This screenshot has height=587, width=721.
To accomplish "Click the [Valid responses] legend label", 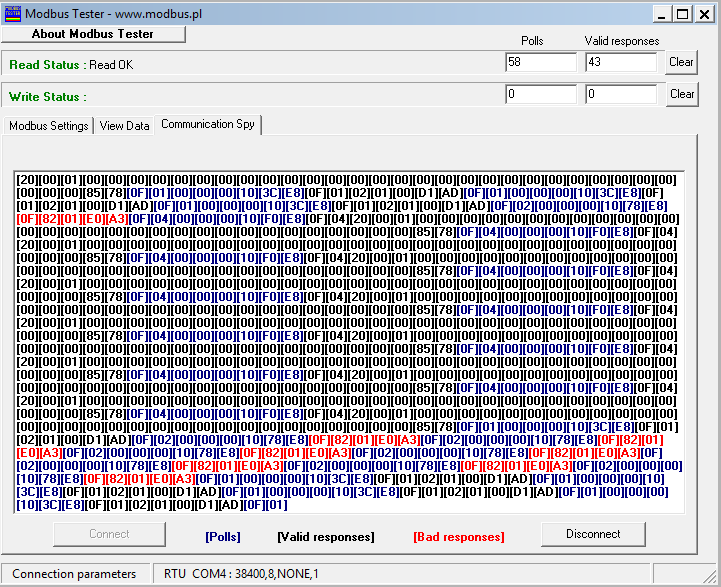I will click(326, 537).
